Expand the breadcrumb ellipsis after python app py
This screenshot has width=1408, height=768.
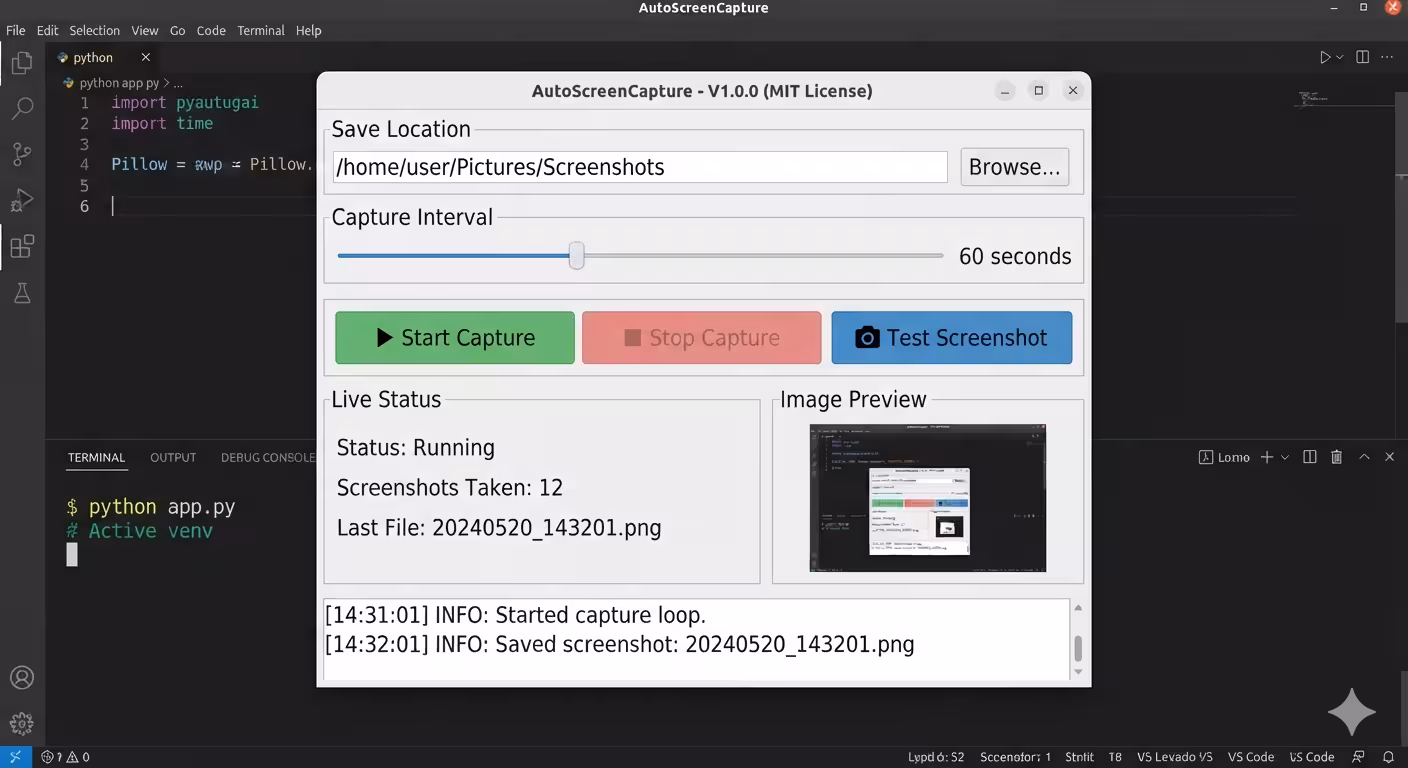pyautogui.click(x=178, y=83)
